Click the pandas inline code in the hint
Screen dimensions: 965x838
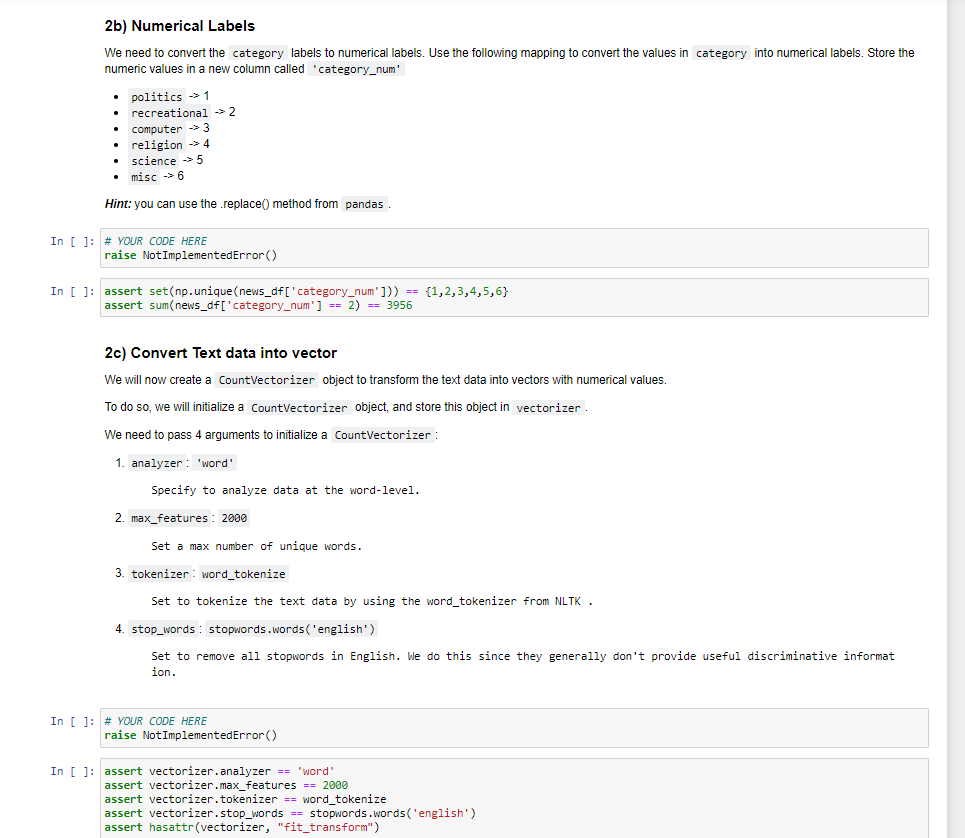tap(364, 204)
